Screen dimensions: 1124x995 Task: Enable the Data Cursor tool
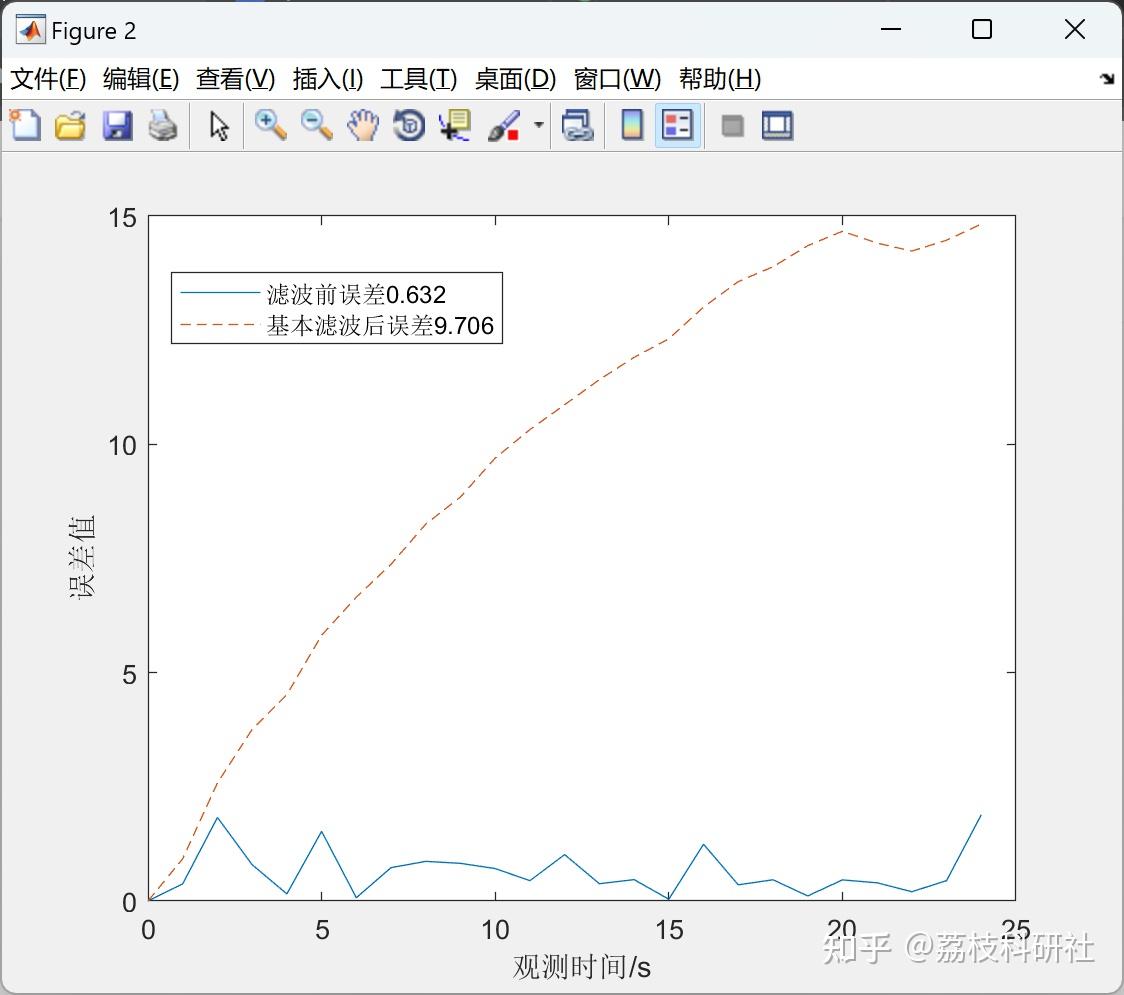pos(452,125)
